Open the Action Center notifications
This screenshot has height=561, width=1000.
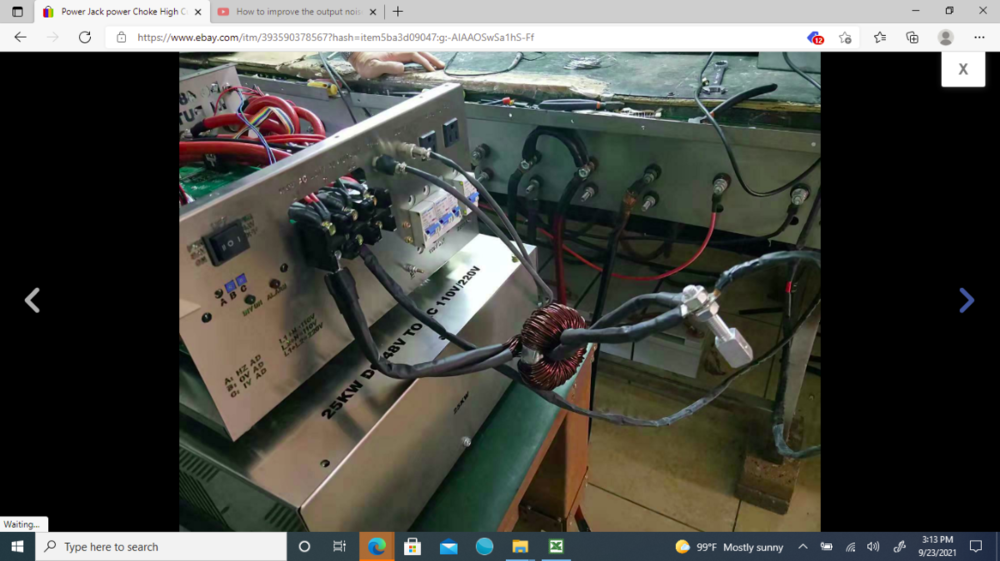(976, 546)
